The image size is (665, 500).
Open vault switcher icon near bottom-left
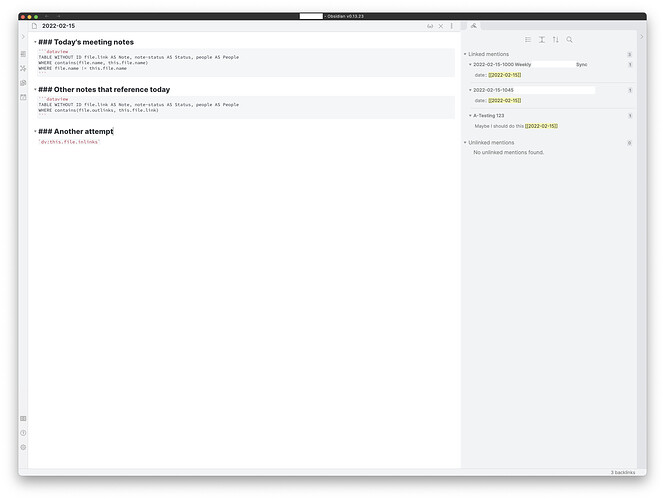[x=23, y=419]
